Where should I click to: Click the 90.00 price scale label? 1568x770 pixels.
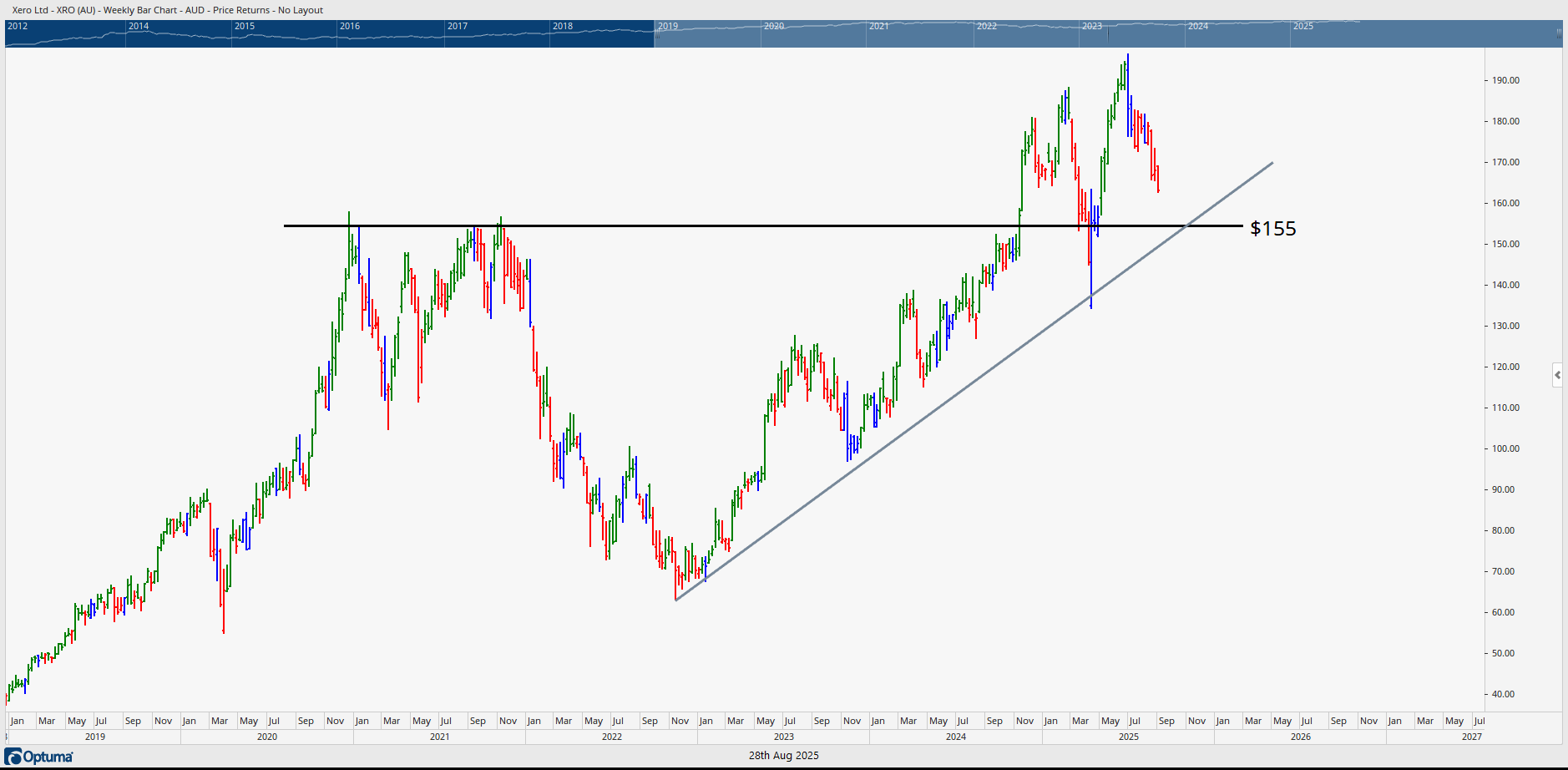[1504, 490]
